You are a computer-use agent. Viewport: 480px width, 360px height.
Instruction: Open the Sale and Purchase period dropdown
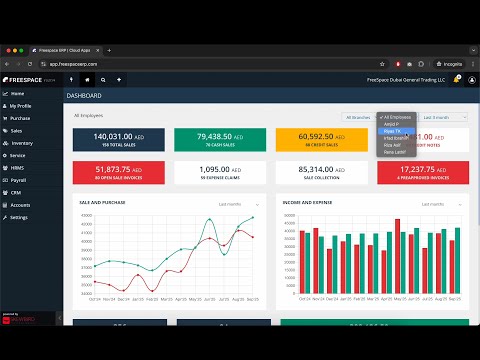pyautogui.click(x=238, y=204)
